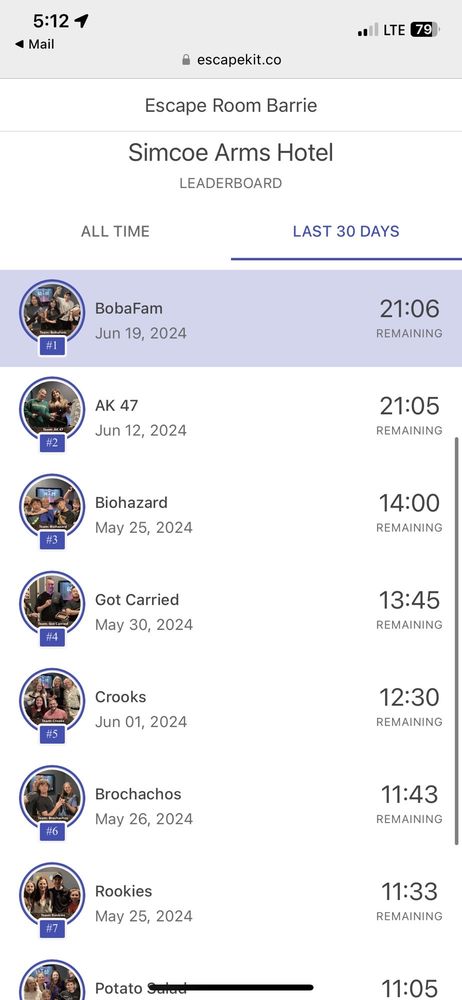Viewport: 462px width, 1000px height.
Task: Open the Escape Room Barrie header link
Action: (x=231, y=105)
